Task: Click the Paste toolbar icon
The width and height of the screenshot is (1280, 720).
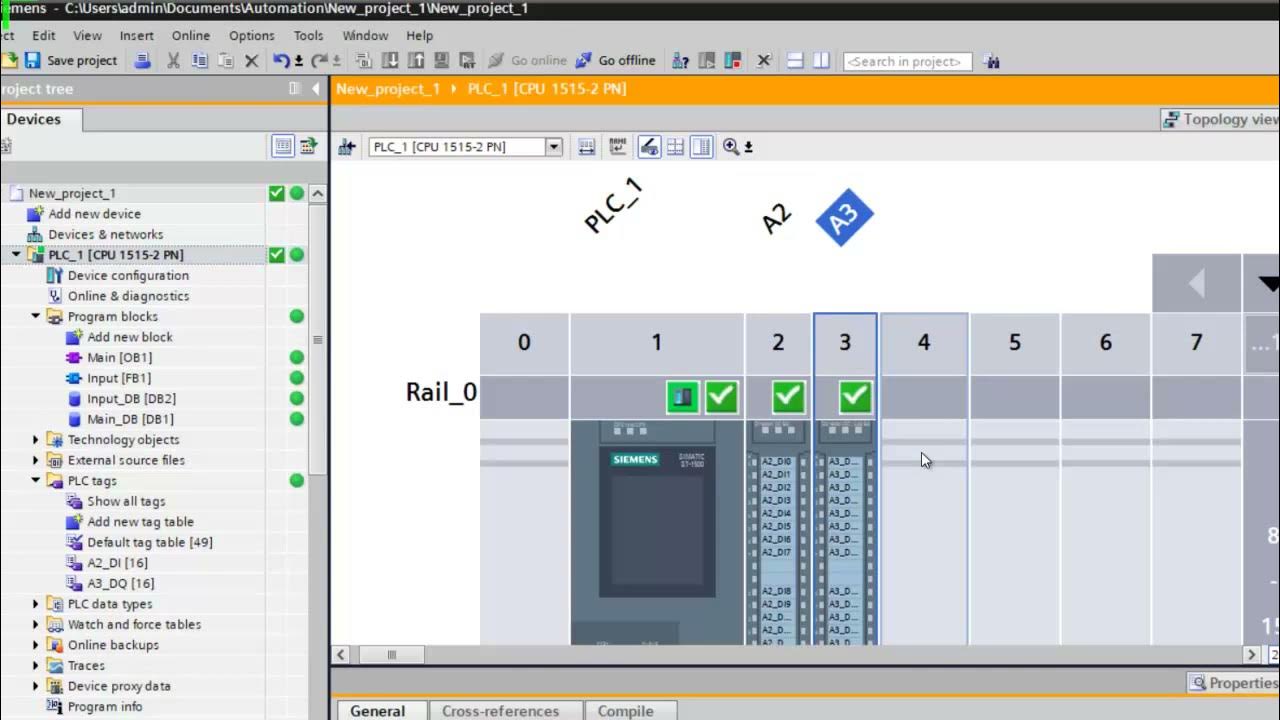Action: point(225,61)
